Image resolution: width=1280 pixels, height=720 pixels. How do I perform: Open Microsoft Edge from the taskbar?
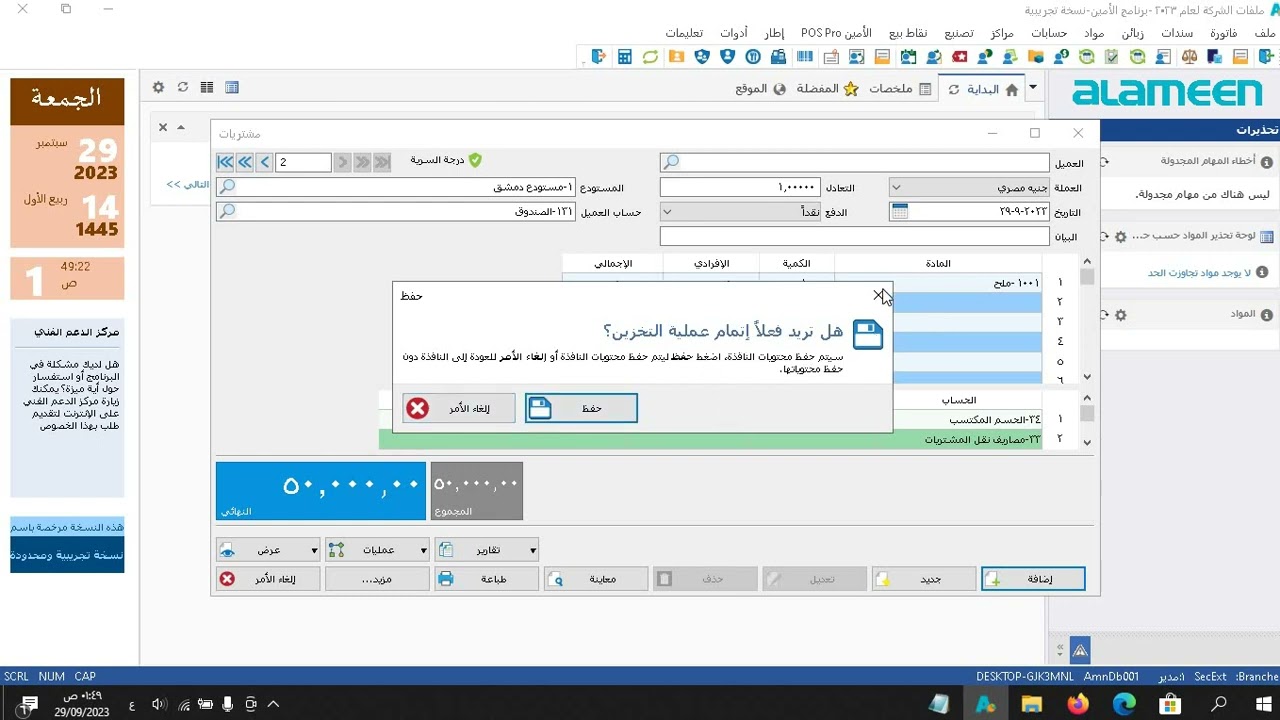(x=1123, y=704)
